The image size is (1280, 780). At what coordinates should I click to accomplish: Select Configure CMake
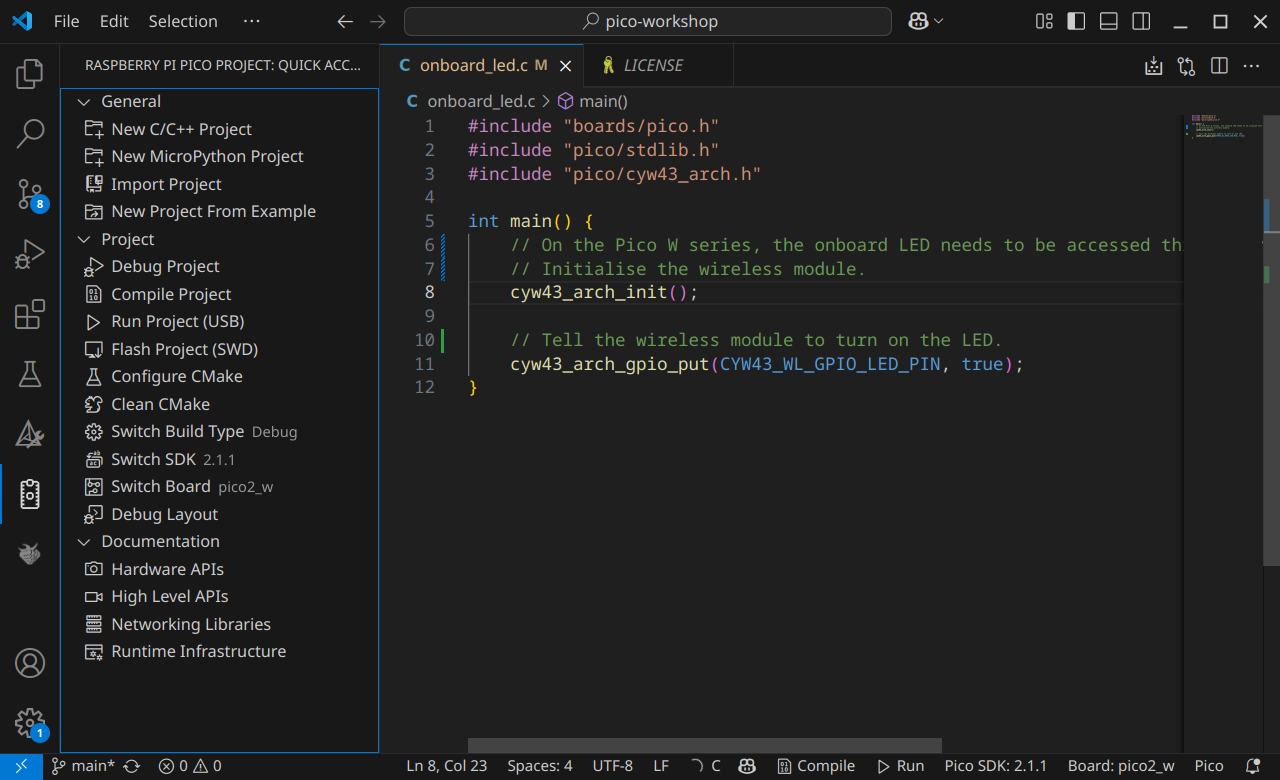point(219,376)
